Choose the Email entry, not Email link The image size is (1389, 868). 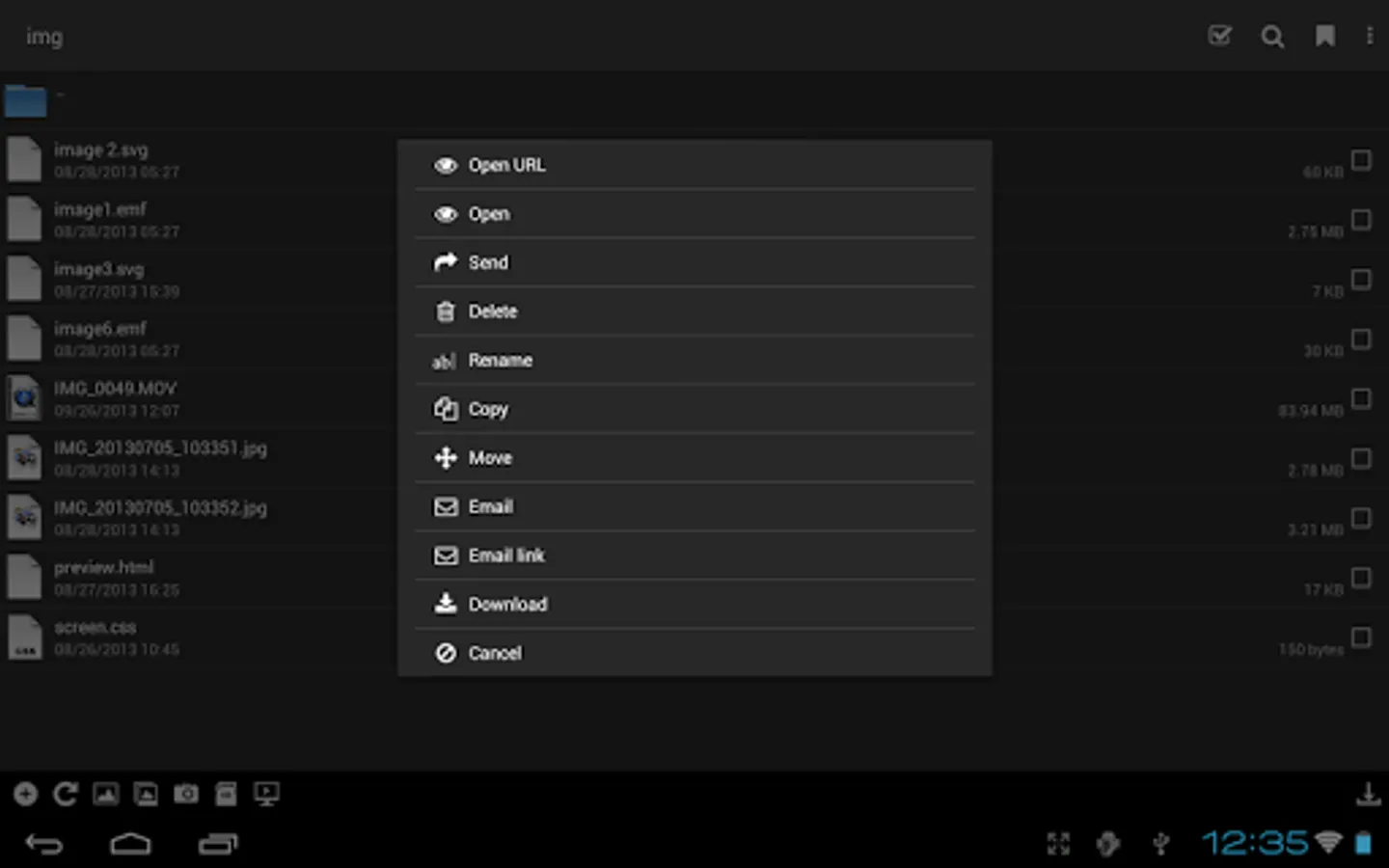[x=694, y=506]
